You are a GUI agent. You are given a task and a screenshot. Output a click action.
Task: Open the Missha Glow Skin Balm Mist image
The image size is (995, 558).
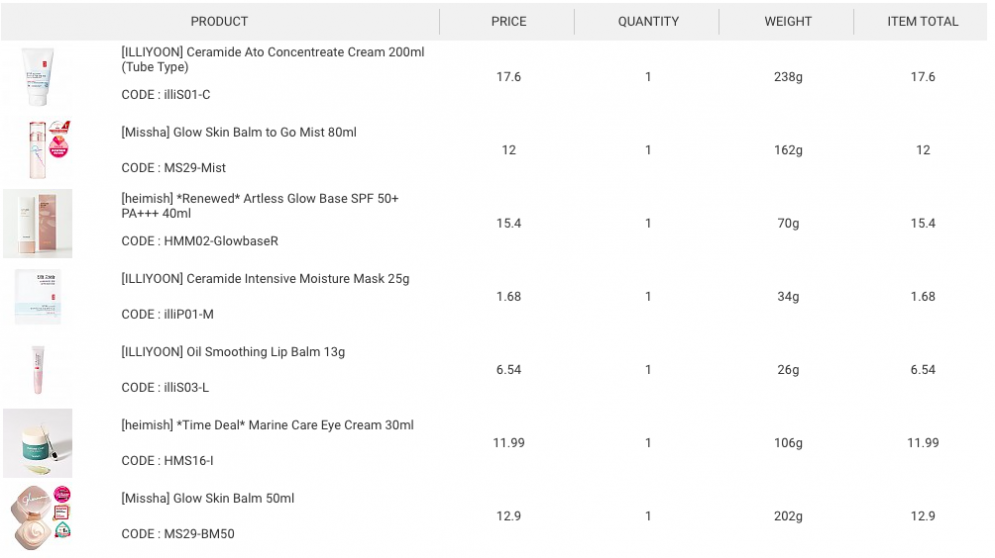(38, 150)
